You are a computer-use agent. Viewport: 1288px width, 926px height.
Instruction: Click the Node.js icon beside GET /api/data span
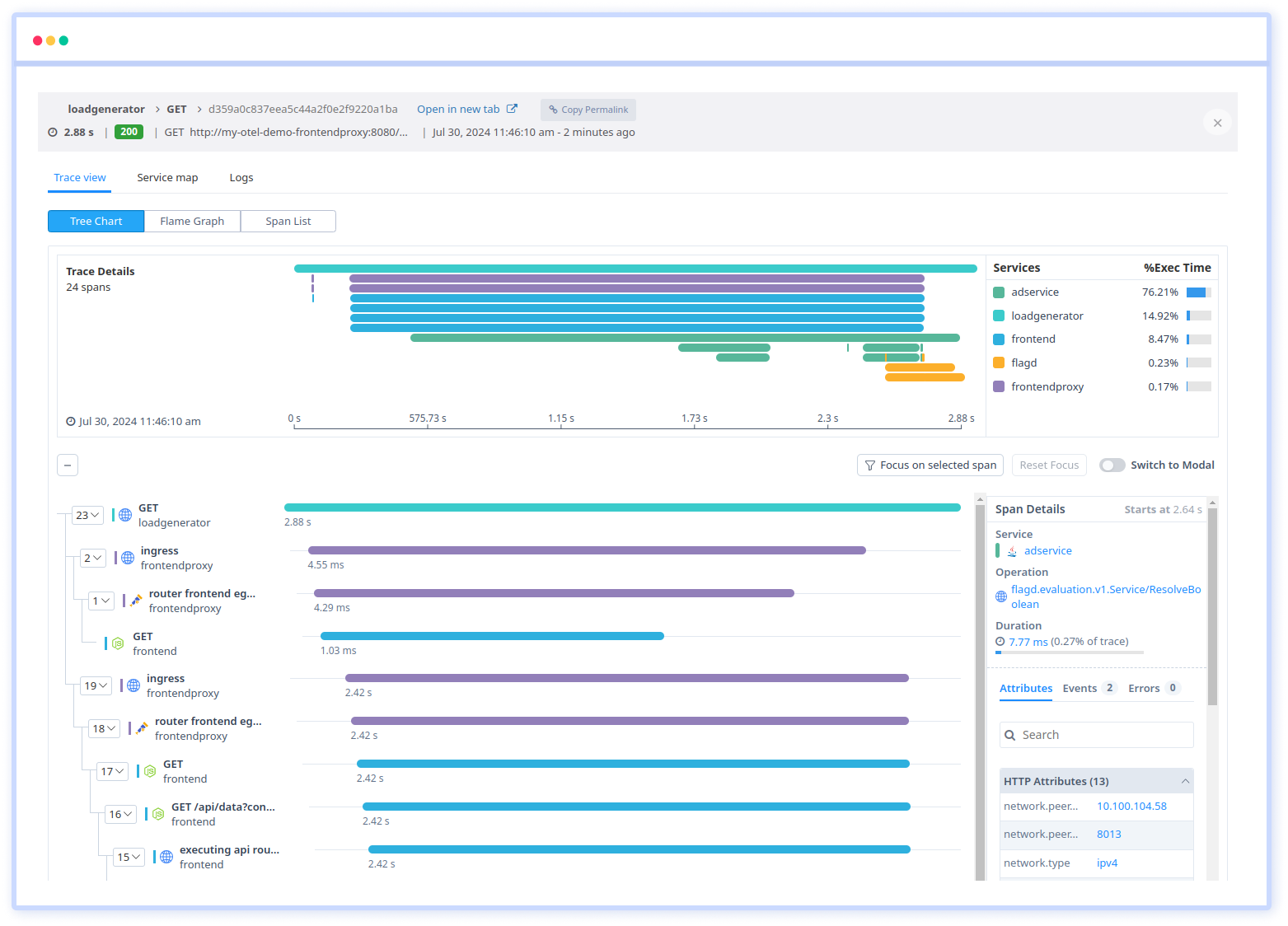pos(158,814)
